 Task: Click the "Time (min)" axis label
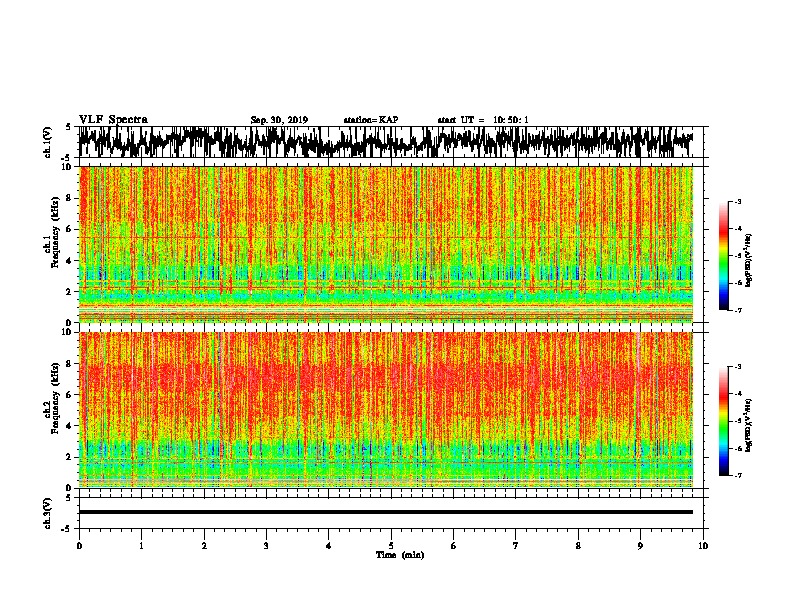400,555
